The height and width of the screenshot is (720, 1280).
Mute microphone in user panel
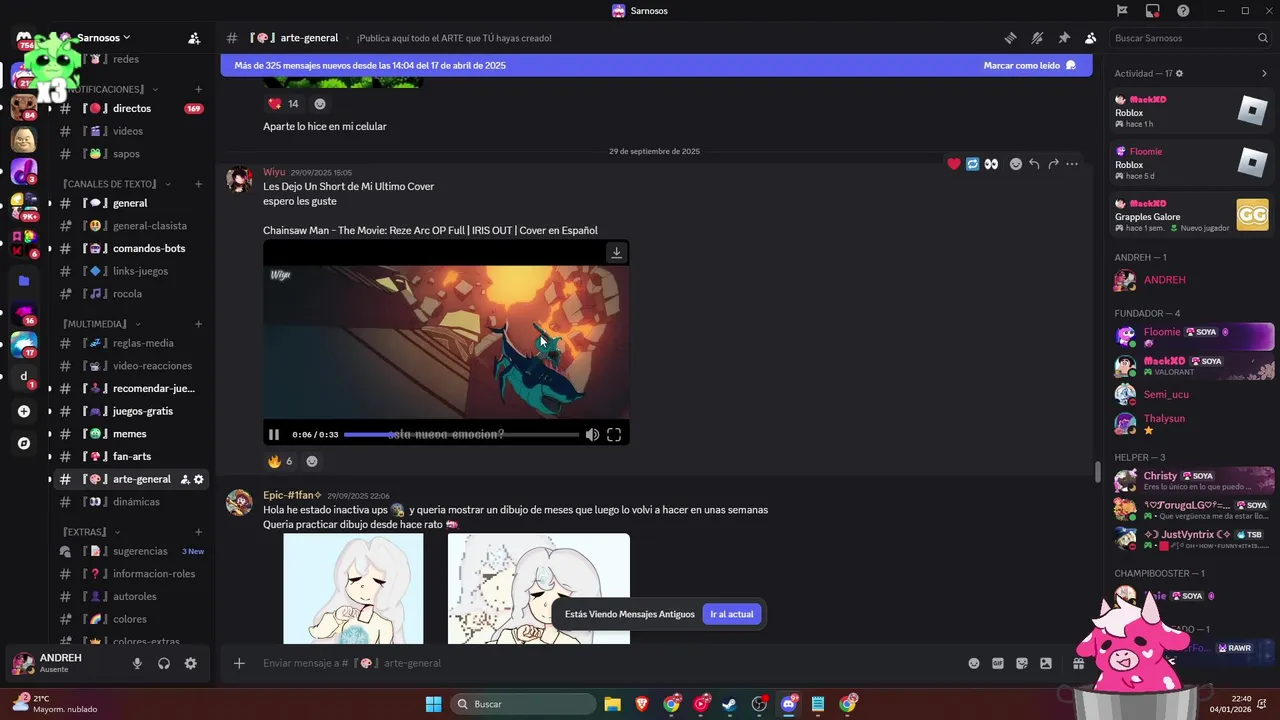click(x=137, y=663)
